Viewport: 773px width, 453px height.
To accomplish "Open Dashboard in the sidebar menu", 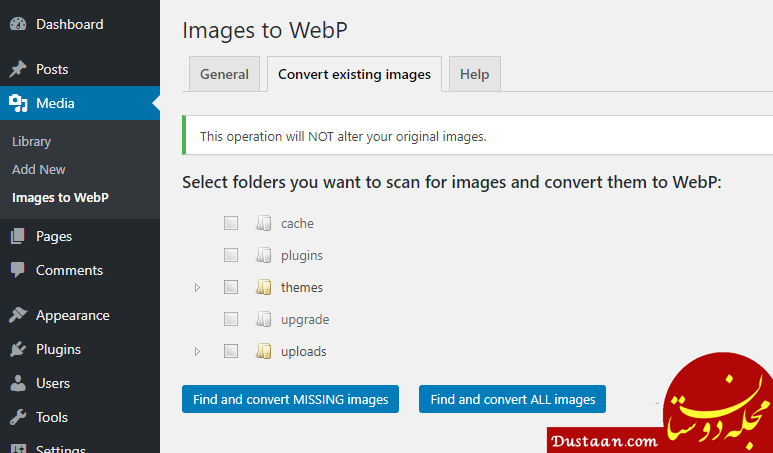I will pos(80,24).
